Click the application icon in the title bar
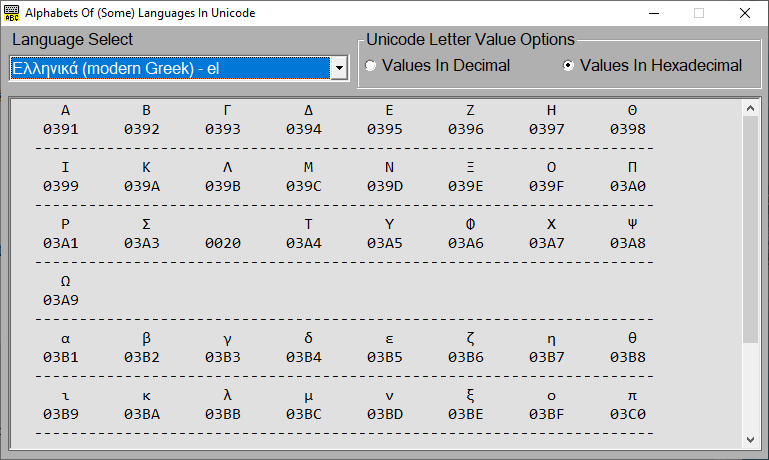769x460 pixels. [12, 13]
